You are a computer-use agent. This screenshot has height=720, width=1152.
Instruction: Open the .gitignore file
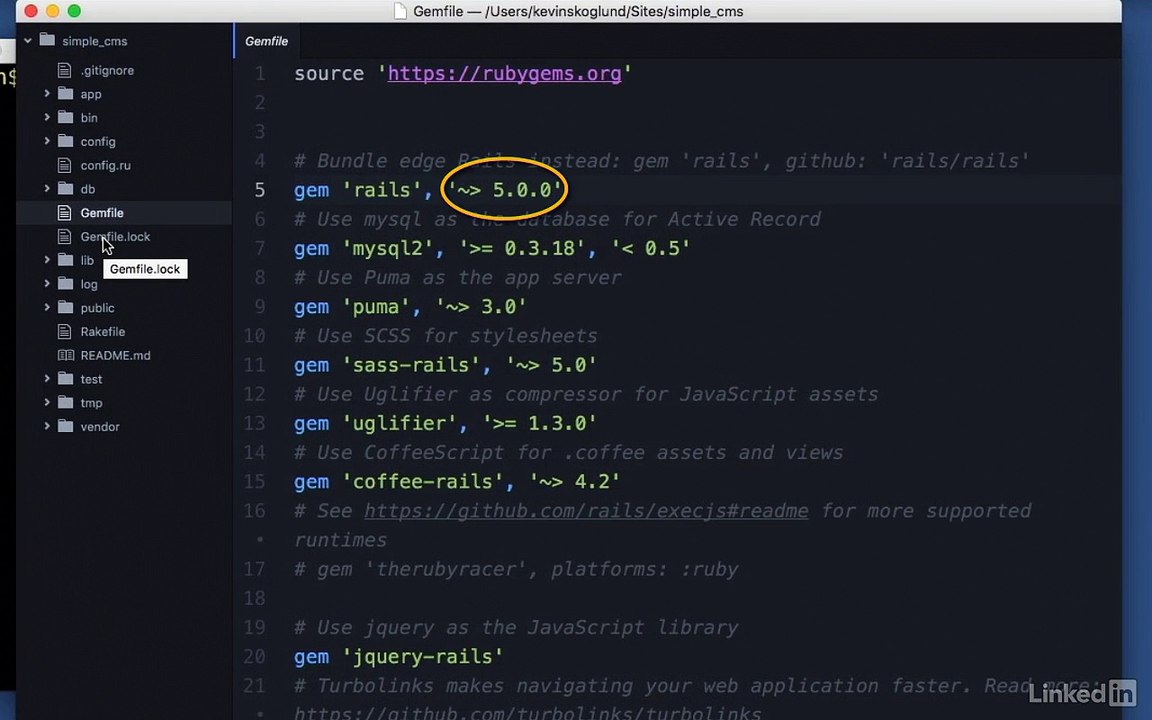pos(107,71)
